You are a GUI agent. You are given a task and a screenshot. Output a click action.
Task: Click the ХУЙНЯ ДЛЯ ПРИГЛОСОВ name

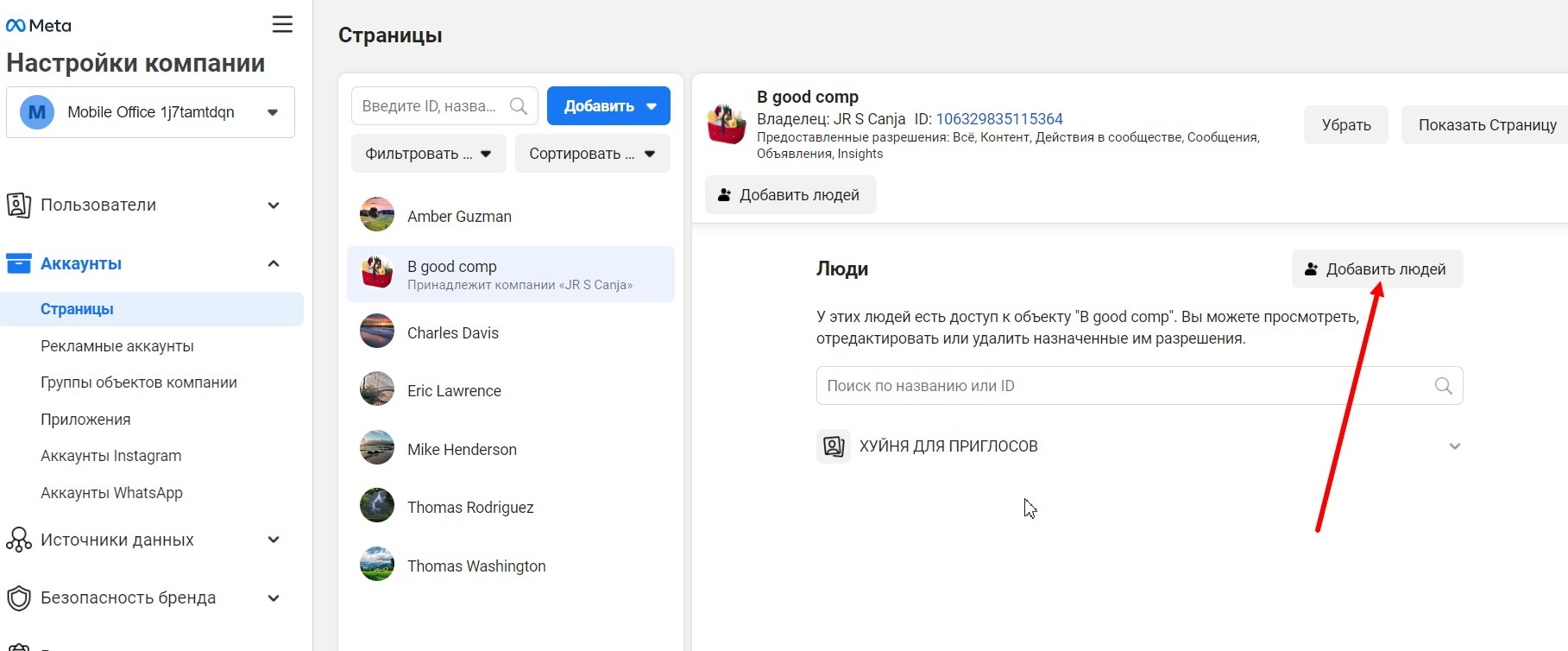tap(948, 446)
